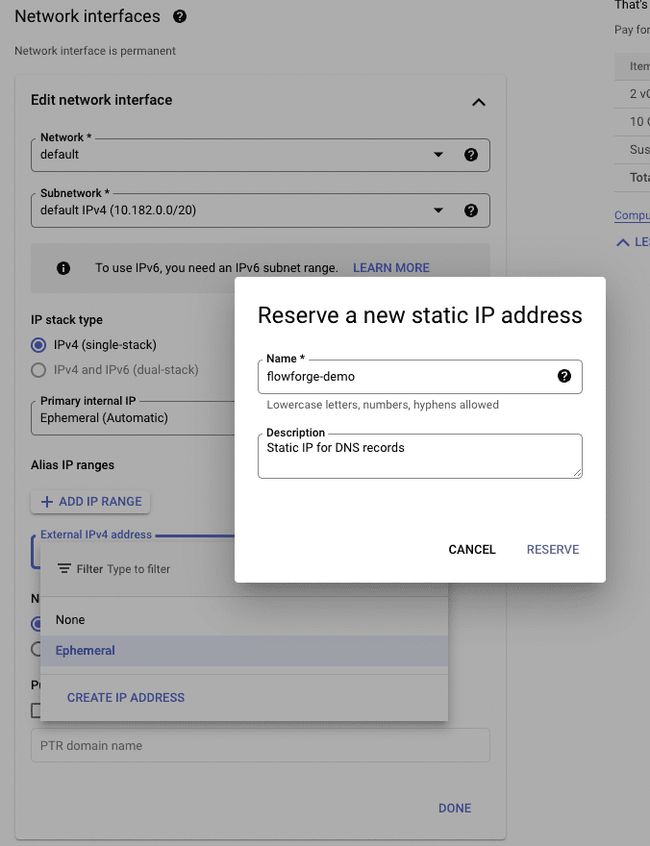The height and width of the screenshot is (846, 650).
Task: Click the PTR domain name field
Action: pyautogui.click(x=260, y=746)
